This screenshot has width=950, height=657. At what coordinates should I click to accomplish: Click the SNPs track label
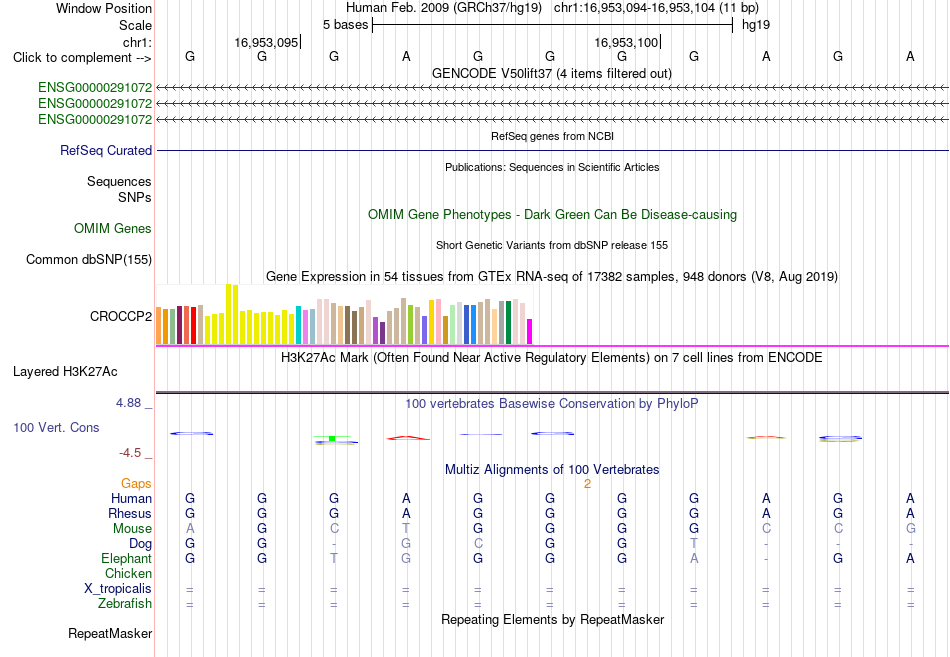135,197
